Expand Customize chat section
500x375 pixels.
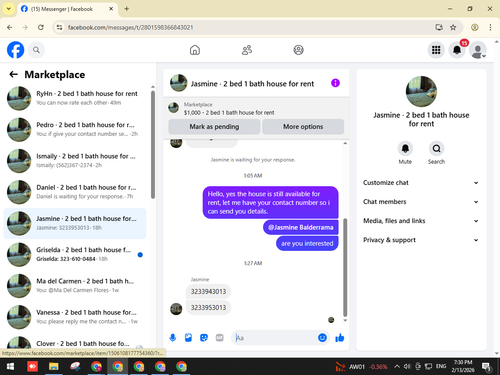pos(421,183)
